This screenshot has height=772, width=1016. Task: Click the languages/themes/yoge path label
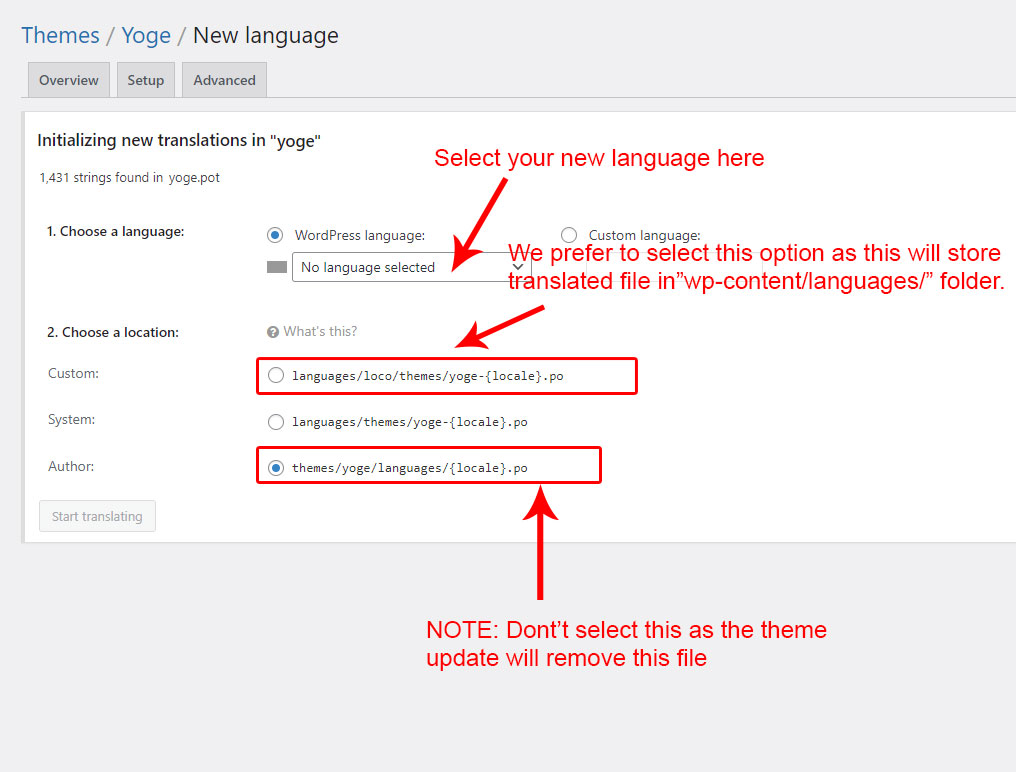(409, 422)
